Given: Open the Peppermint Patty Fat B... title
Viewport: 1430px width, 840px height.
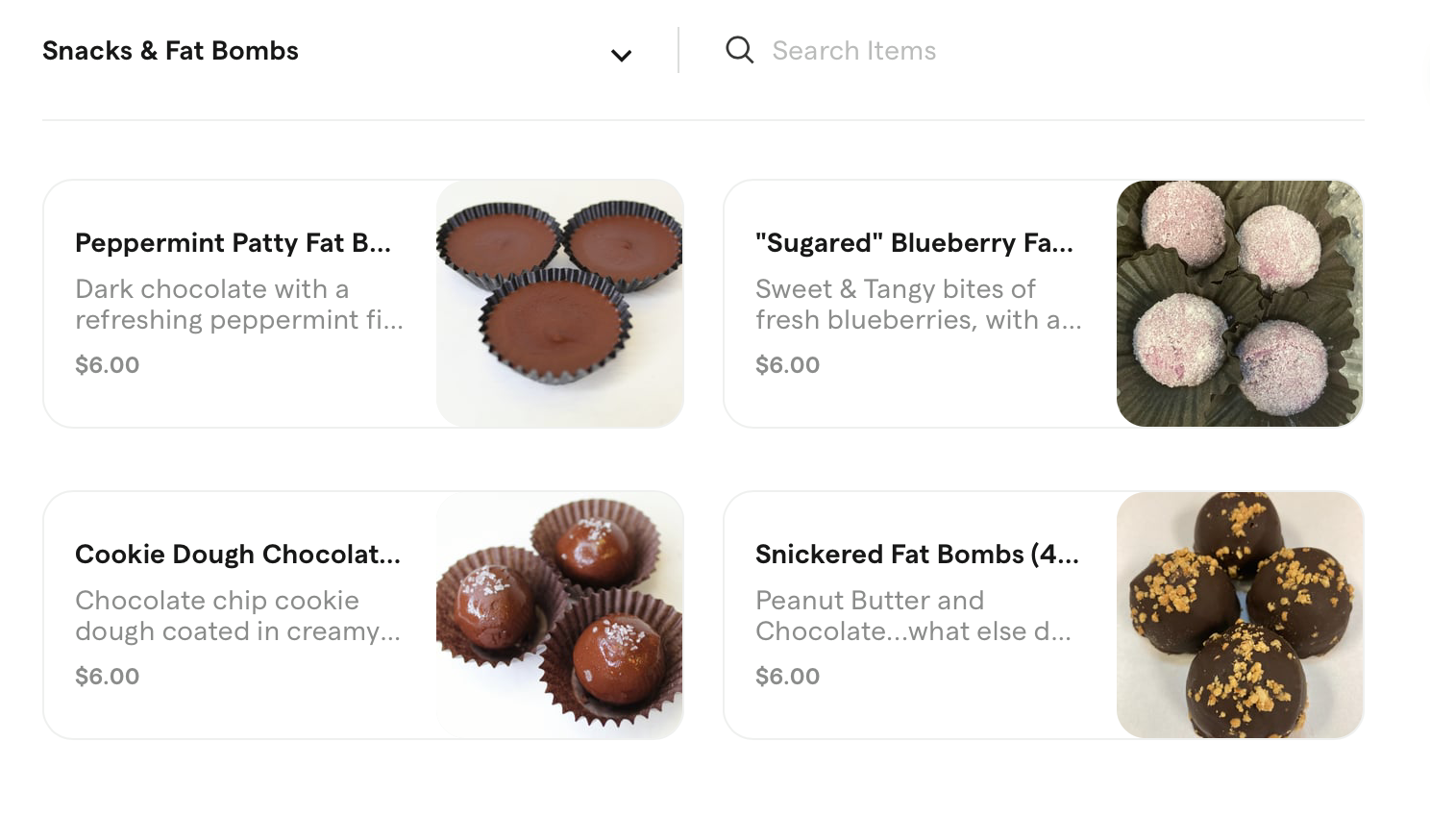Looking at the screenshot, I should point(233,243).
